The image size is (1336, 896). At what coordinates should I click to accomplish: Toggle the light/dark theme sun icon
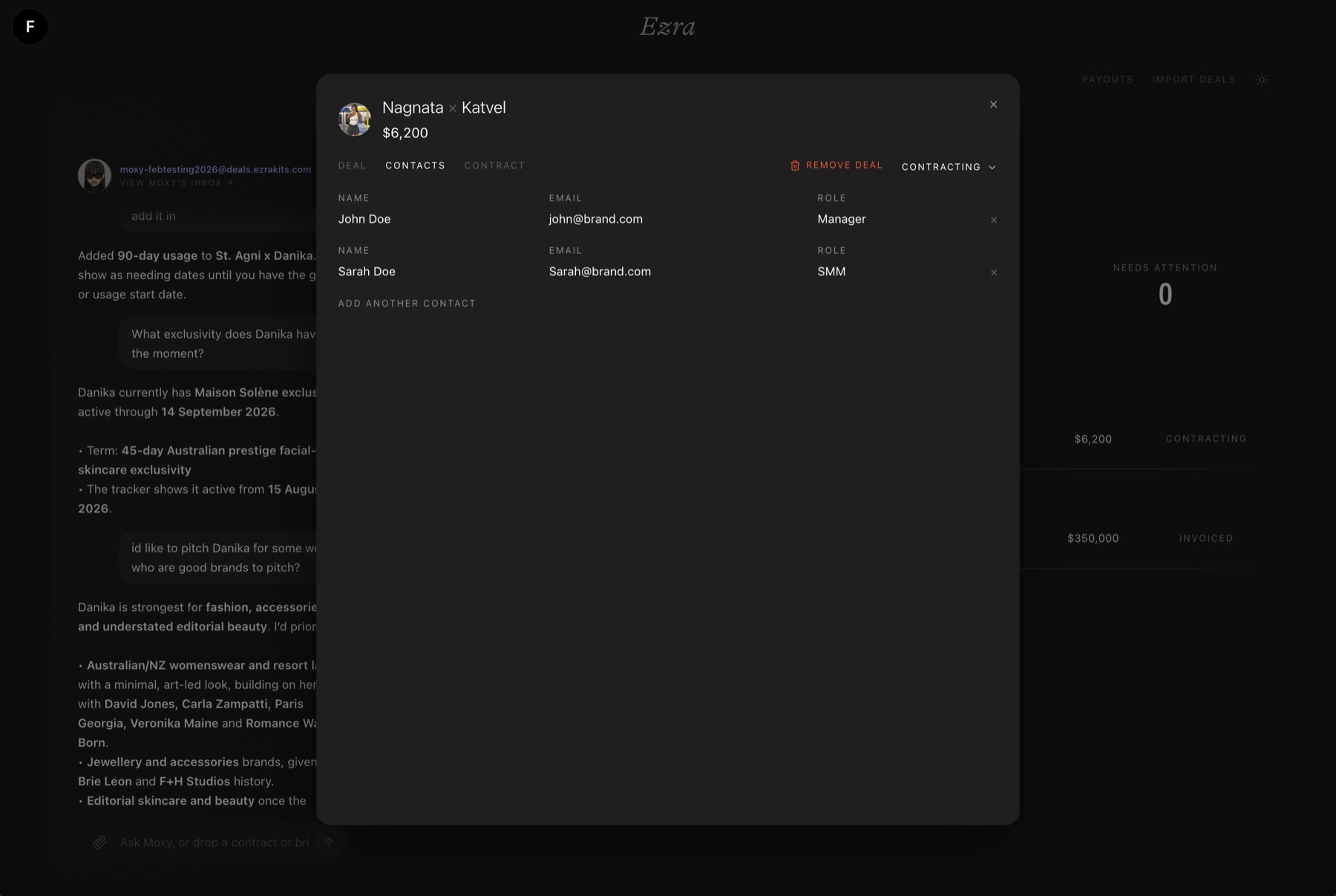(x=1262, y=79)
